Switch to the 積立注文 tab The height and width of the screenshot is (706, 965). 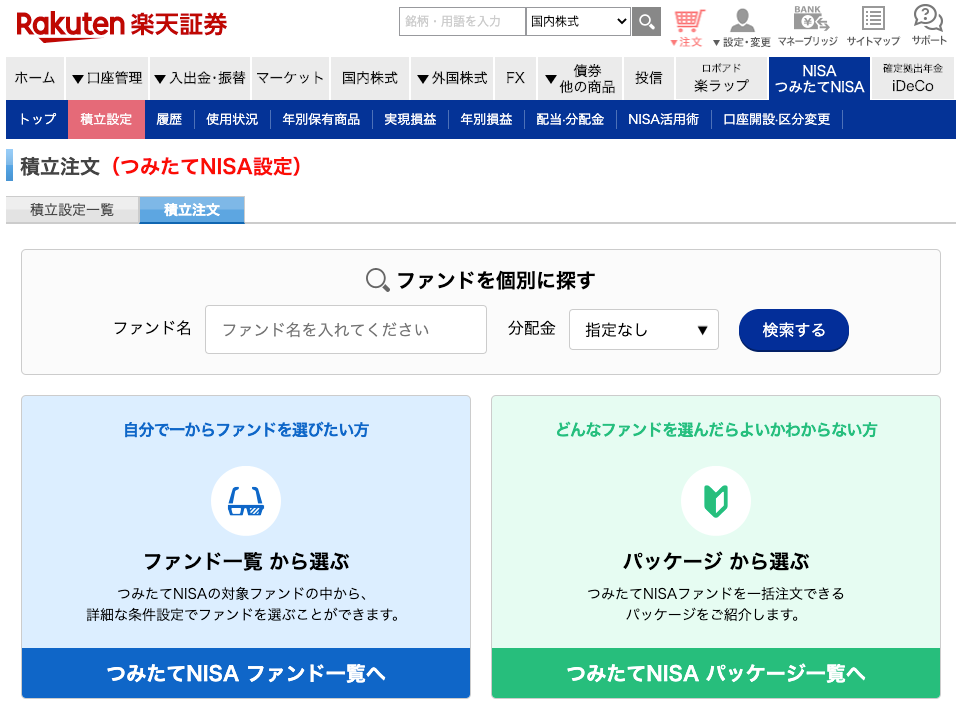(192, 210)
